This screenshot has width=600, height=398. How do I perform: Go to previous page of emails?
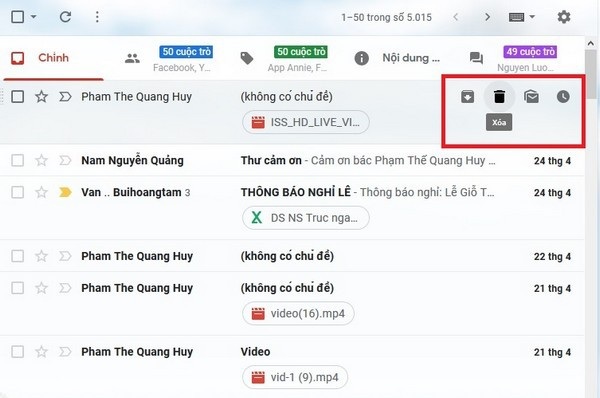[x=455, y=17]
